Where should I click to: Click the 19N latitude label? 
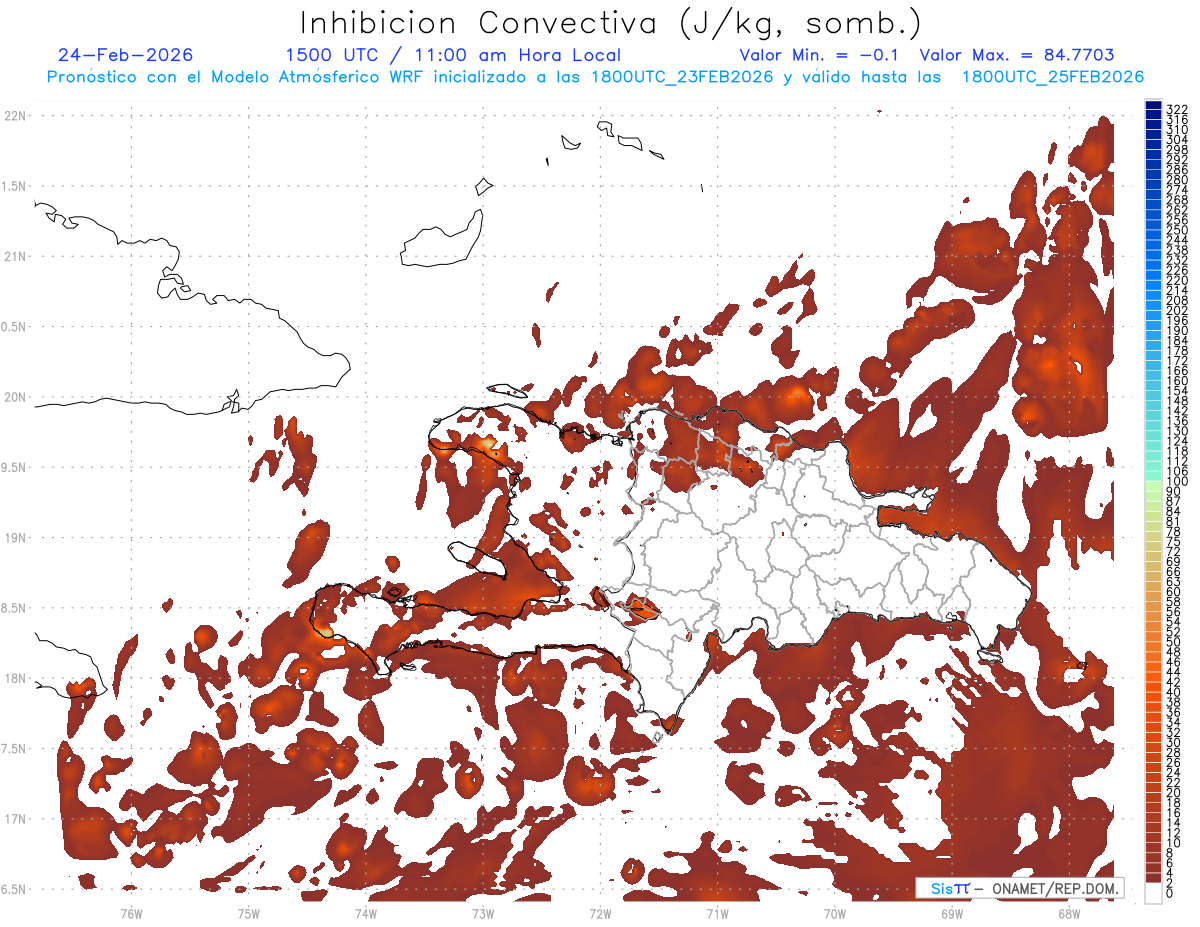16,538
